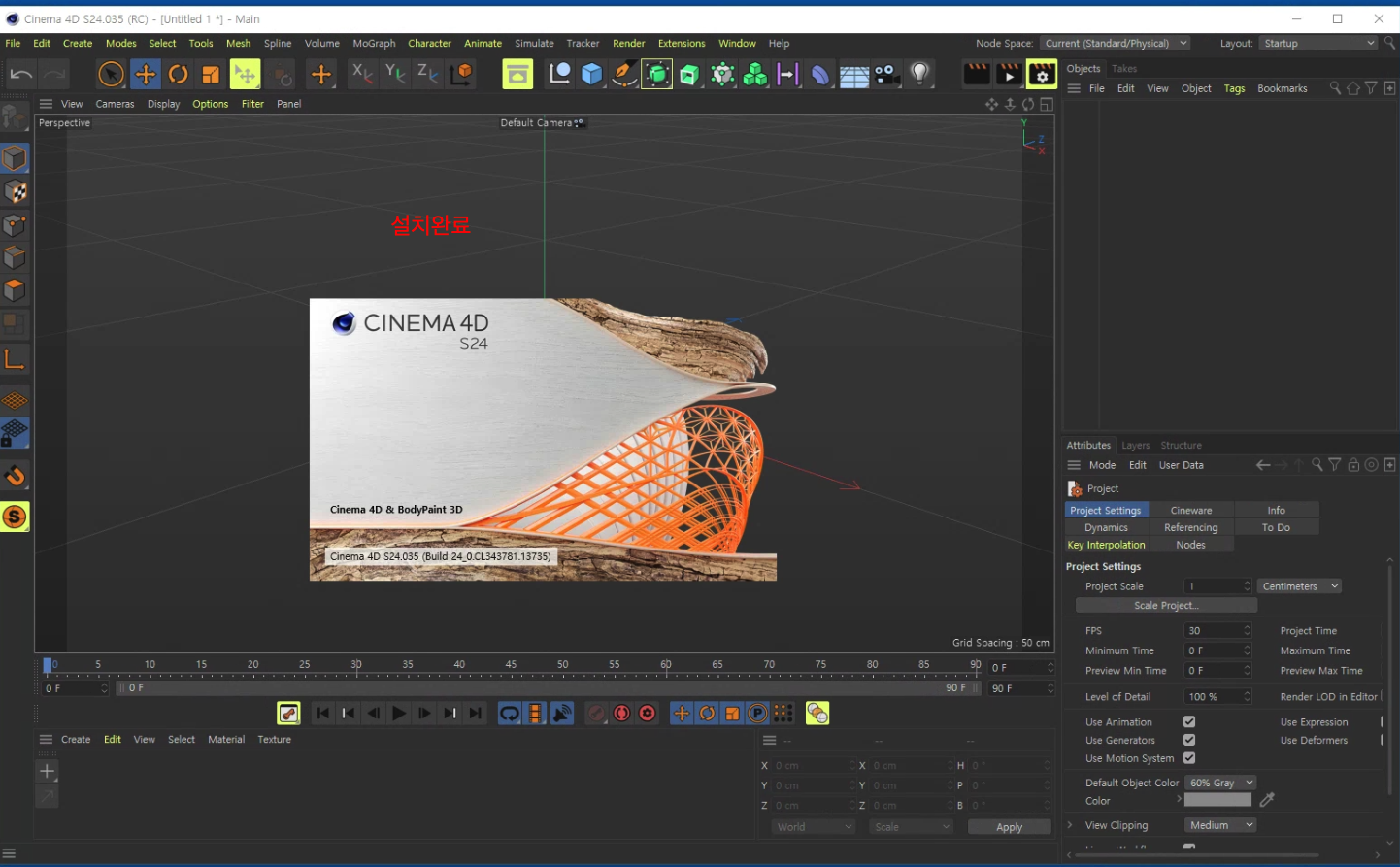The height and width of the screenshot is (867, 1400).
Task: Click the Make Editable icon
Action: click(15, 118)
